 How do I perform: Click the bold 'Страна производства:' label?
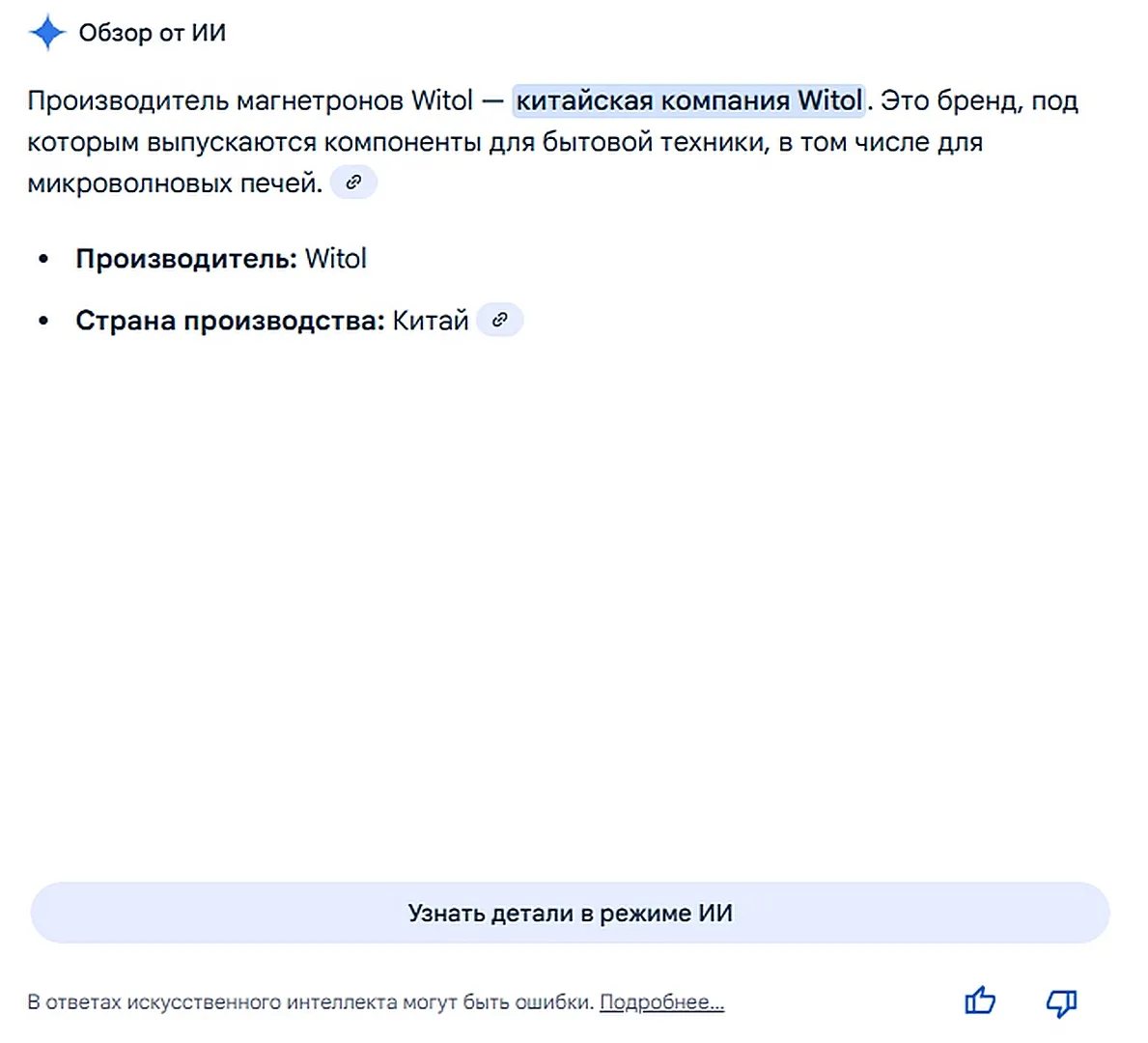230,321
